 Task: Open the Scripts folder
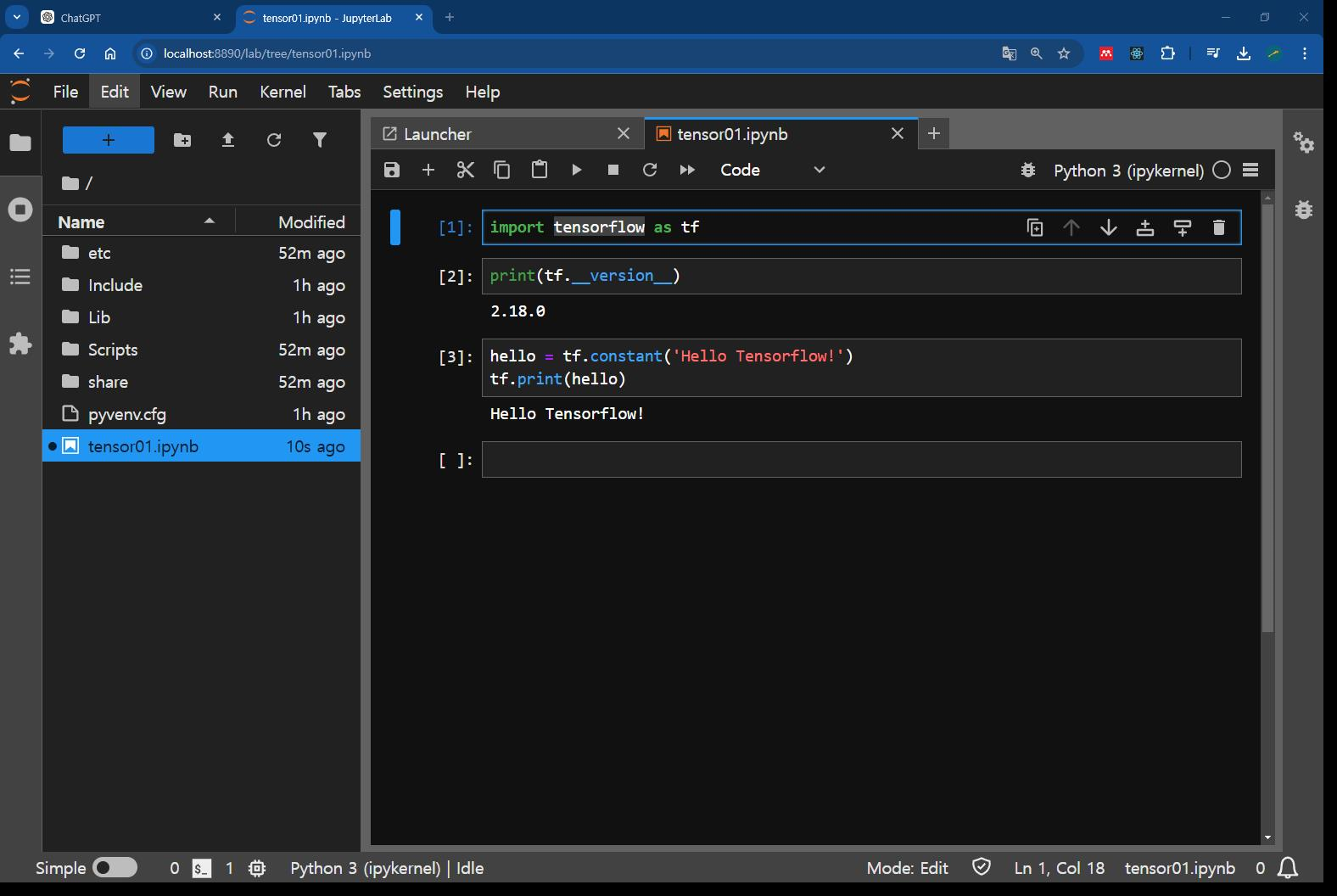tap(113, 350)
